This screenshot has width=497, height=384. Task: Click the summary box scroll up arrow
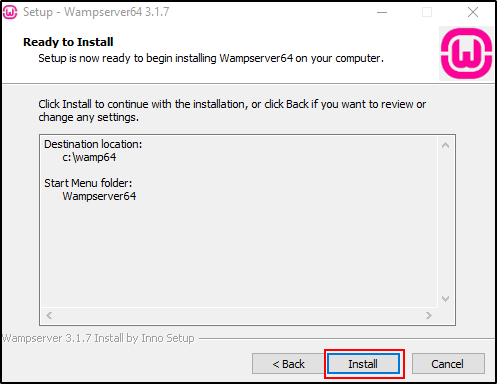pos(445,145)
